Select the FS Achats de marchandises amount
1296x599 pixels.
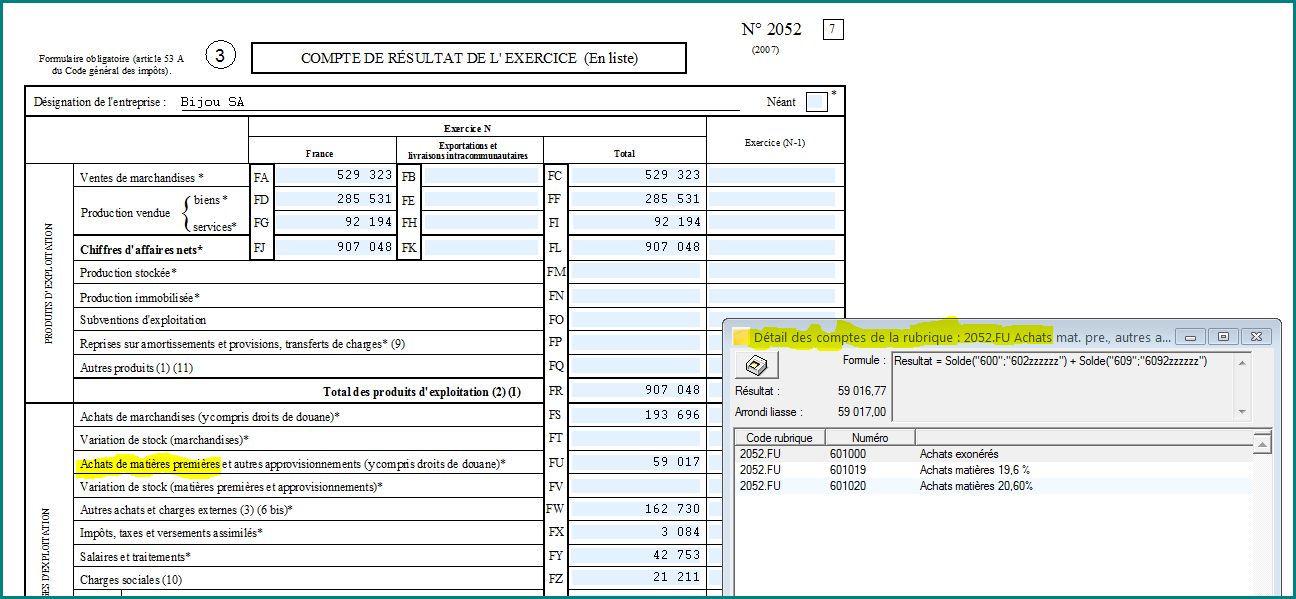click(635, 415)
